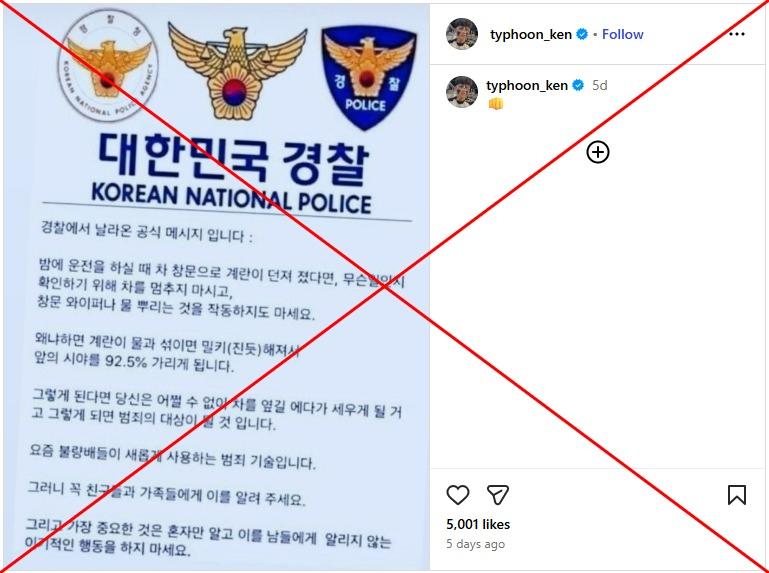Click the header profile picture beside Follow
The height and width of the screenshot is (573, 769).
click(462, 34)
